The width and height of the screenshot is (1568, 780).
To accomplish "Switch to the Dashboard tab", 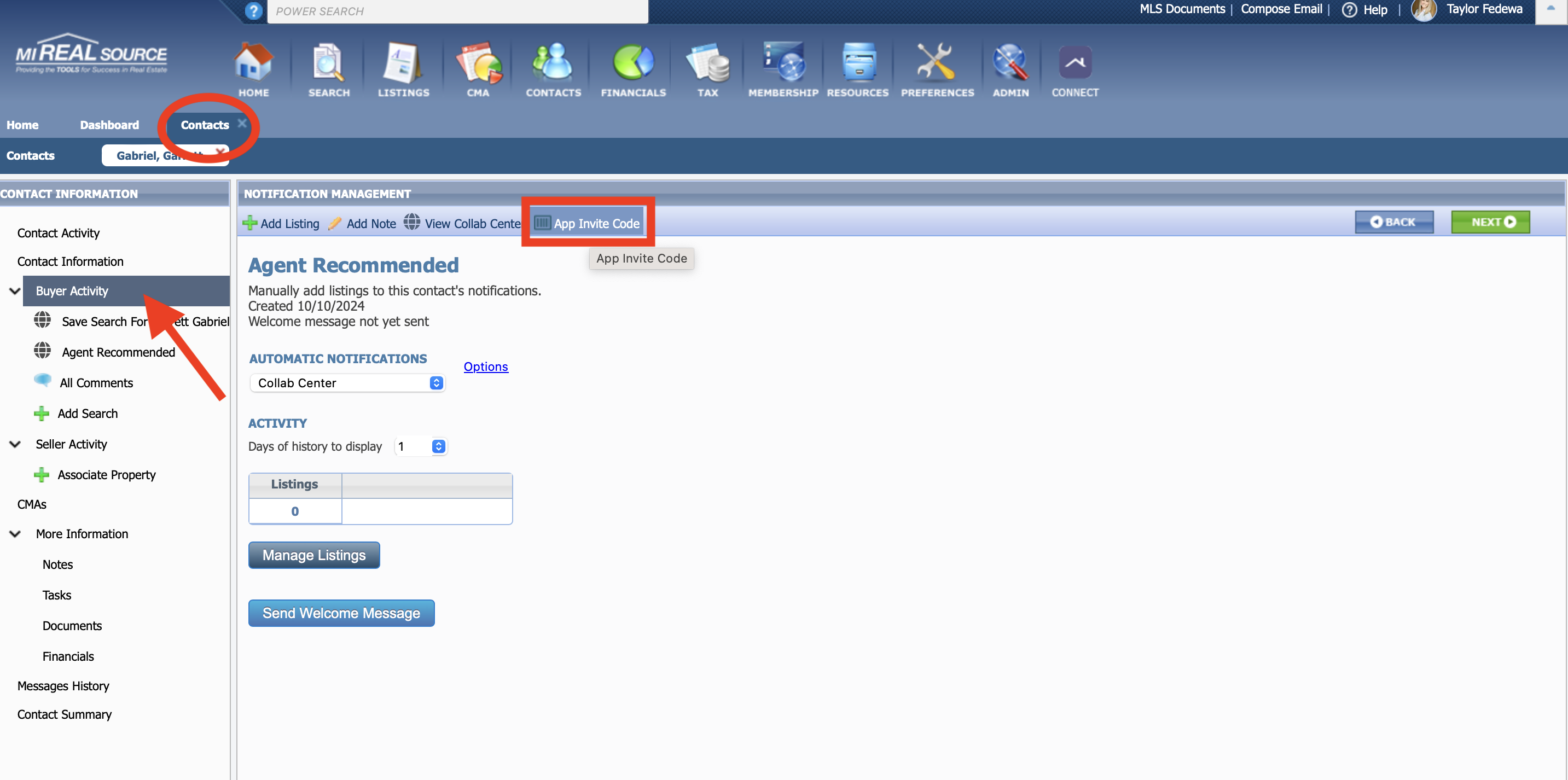I will pyautogui.click(x=109, y=125).
